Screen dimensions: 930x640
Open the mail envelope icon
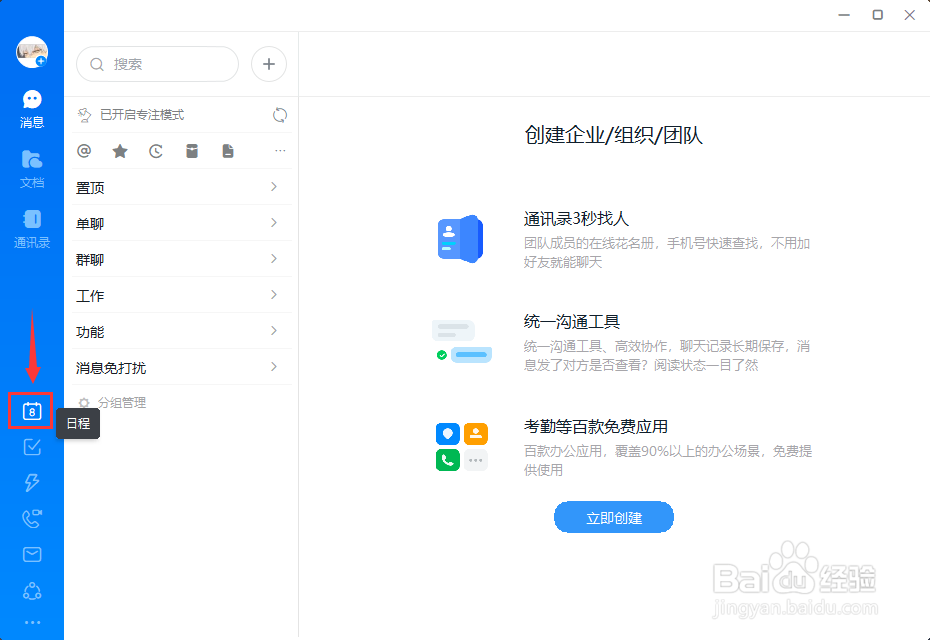(32, 555)
